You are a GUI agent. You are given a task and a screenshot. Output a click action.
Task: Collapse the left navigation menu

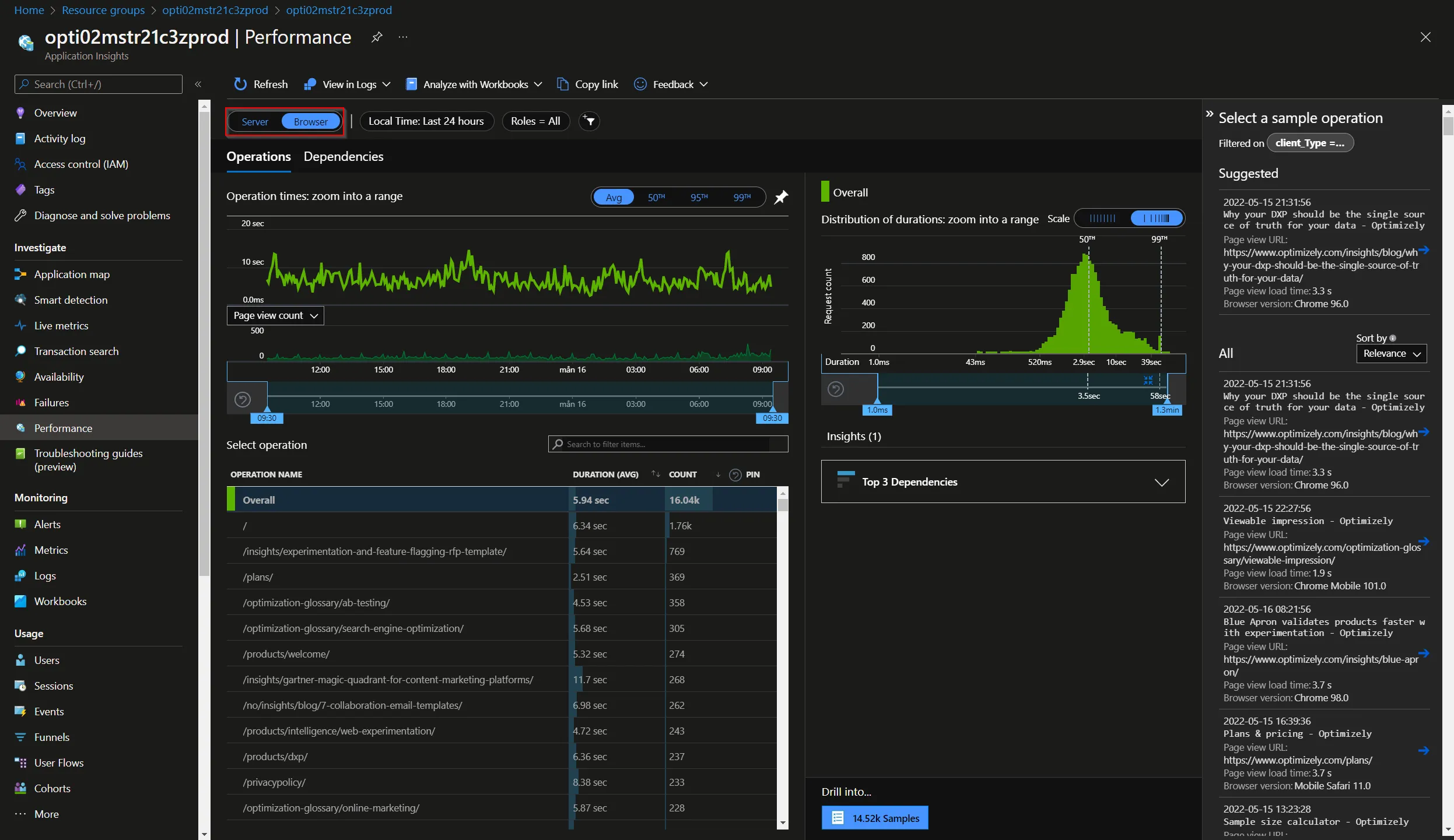pyautogui.click(x=198, y=84)
